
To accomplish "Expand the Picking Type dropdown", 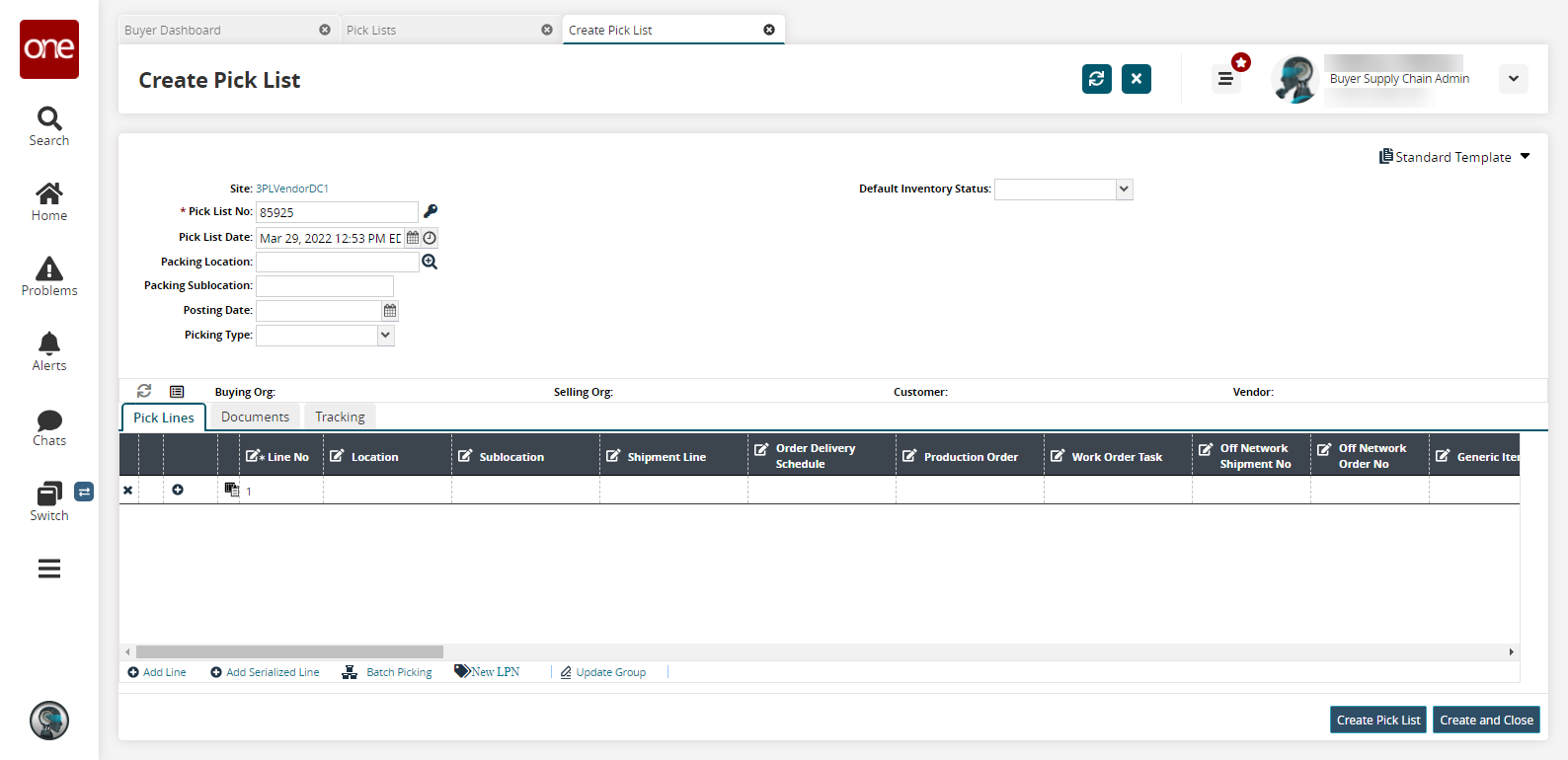I will click(385, 336).
